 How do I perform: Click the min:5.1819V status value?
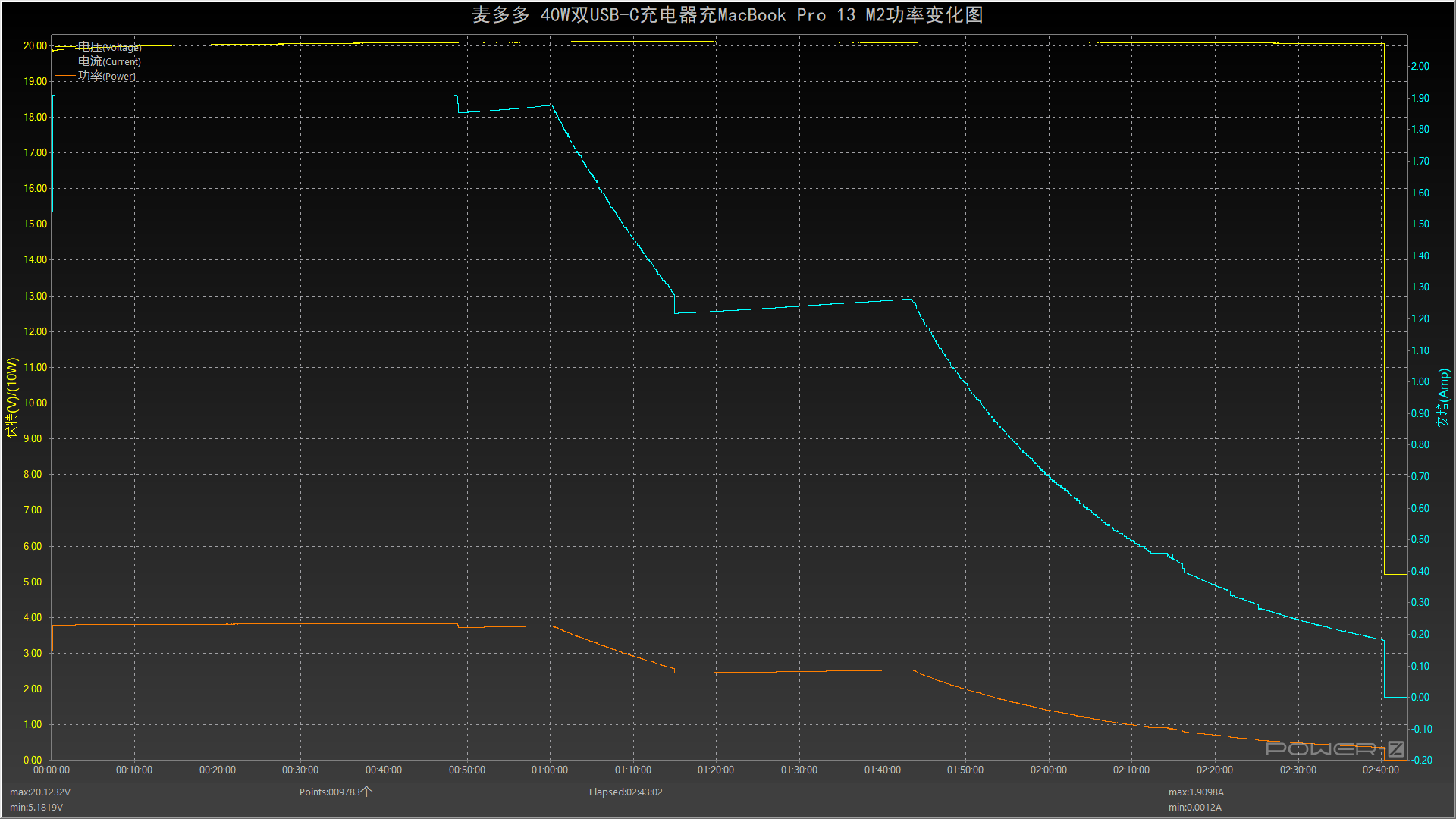pyautogui.click(x=36, y=807)
